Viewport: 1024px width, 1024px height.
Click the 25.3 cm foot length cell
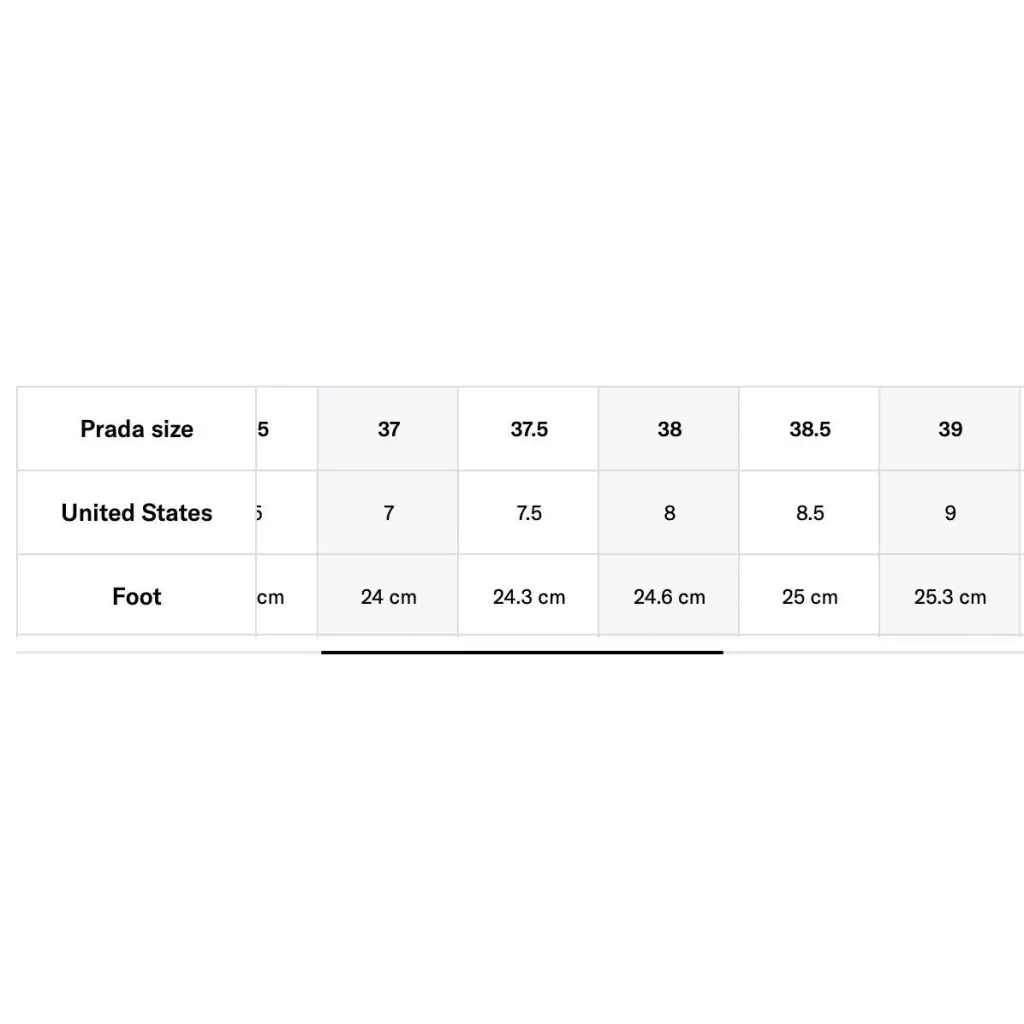[x=950, y=597]
